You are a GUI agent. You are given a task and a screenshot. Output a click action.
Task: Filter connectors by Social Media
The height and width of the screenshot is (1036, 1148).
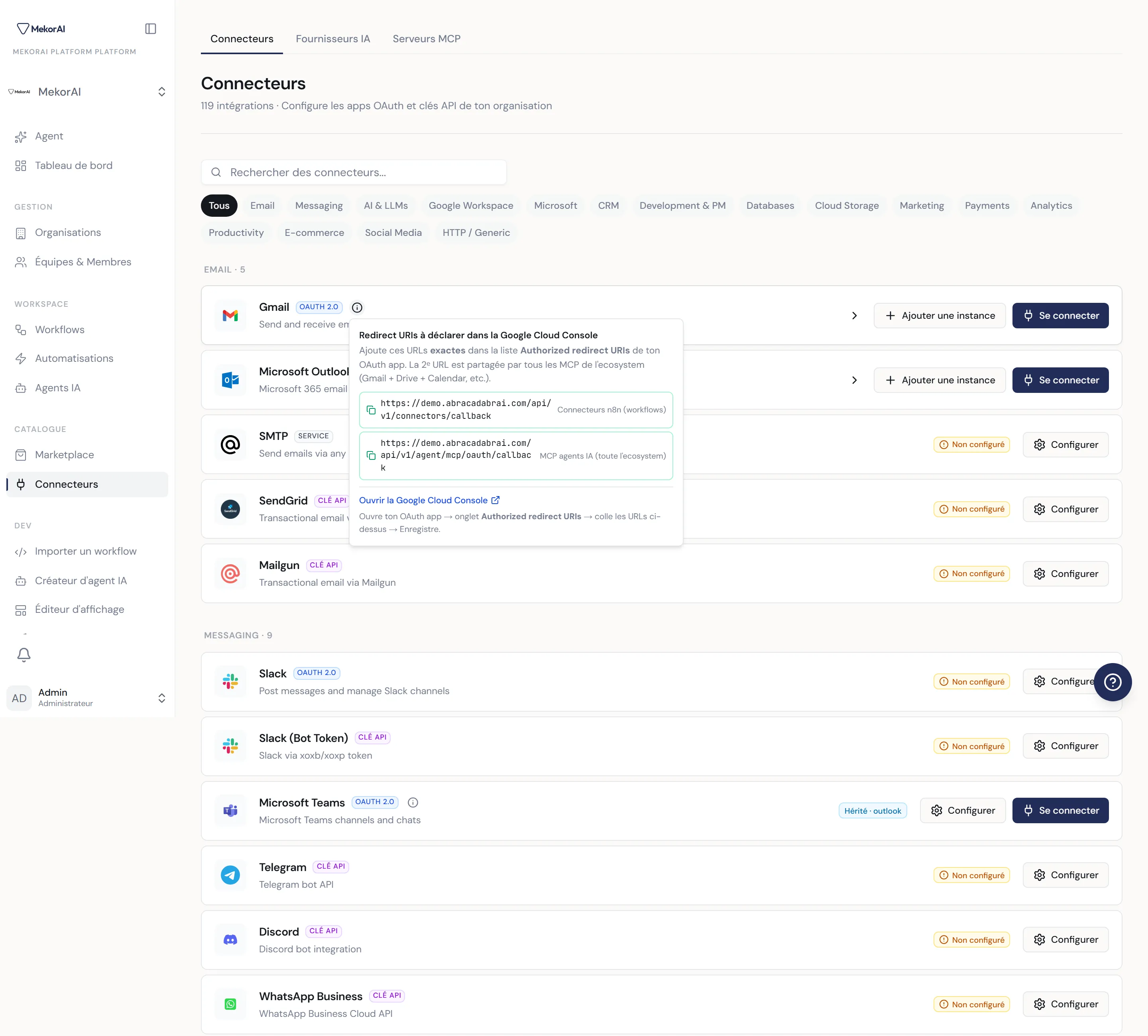tap(393, 232)
